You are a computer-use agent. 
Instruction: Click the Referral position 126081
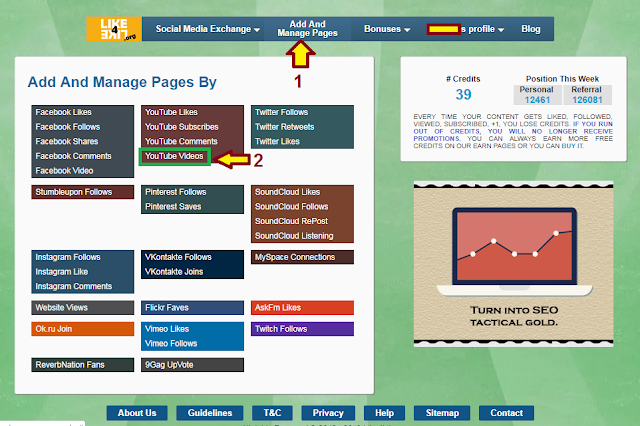coord(587,100)
